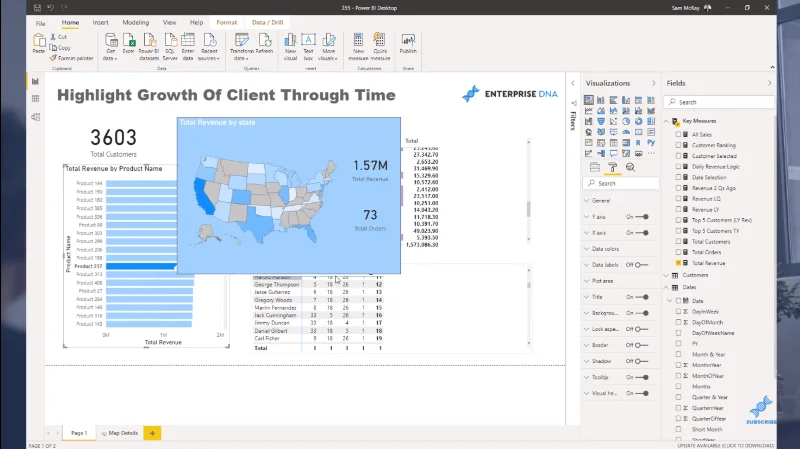This screenshot has width=800, height=449.
Task: Select the Python visual
Action: pyautogui.click(x=651, y=143)
